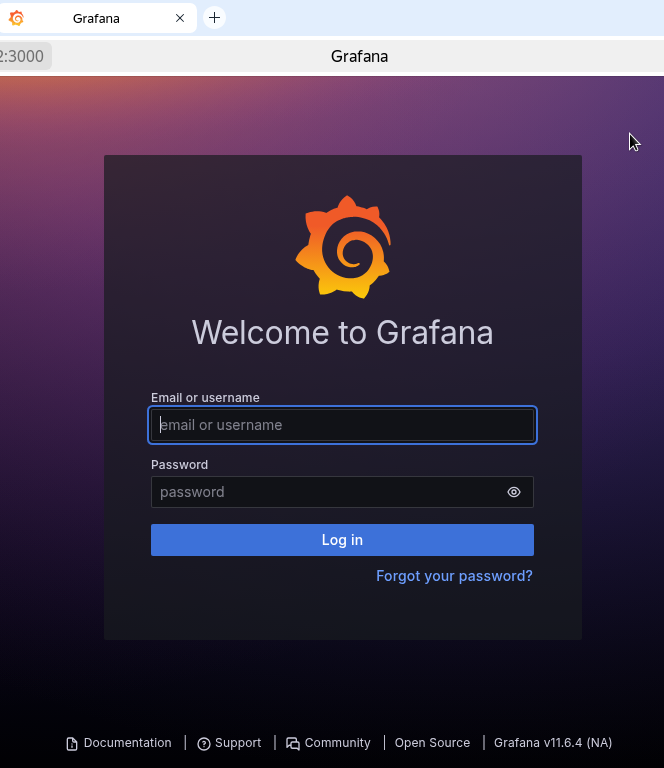Click the Grafana favicon in the browser tab
The image size is (664, 768).
tap(16, 18)
